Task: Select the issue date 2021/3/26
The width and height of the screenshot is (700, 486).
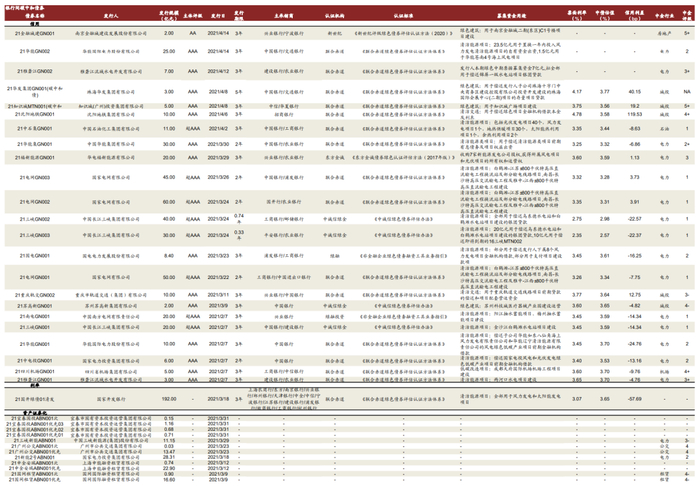Action: 218,177
